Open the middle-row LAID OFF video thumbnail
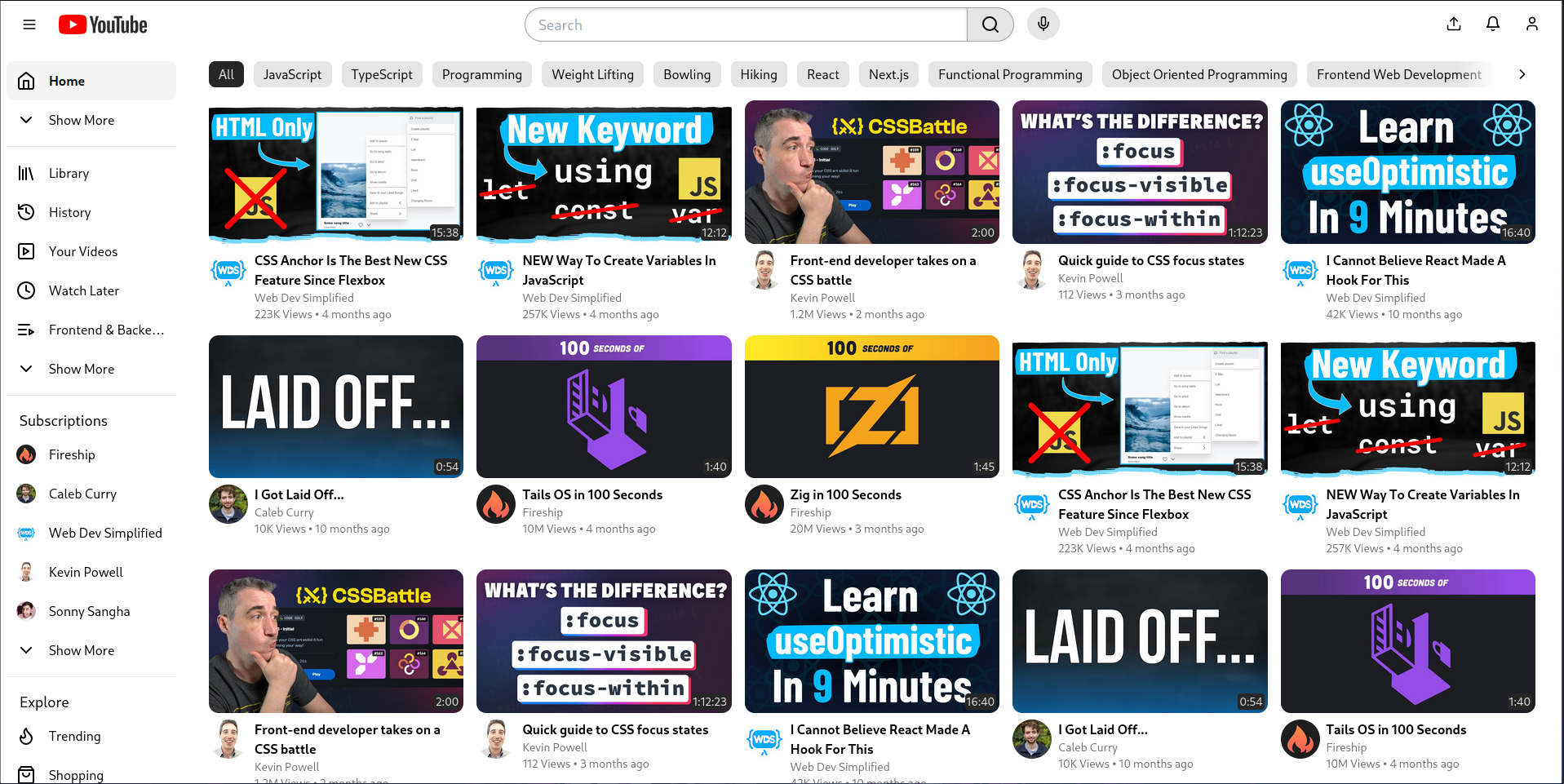This screenshot has height=784, width=1564. click(x=336, y=406)
